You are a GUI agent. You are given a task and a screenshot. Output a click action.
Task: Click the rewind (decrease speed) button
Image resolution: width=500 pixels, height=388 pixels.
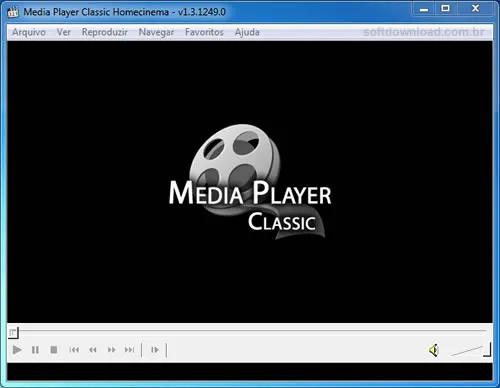click(93, 350)
